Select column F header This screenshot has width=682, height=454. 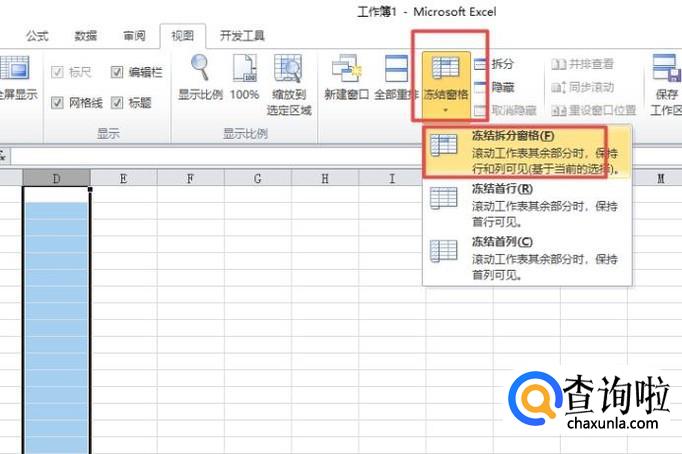(x=191, y=178)
